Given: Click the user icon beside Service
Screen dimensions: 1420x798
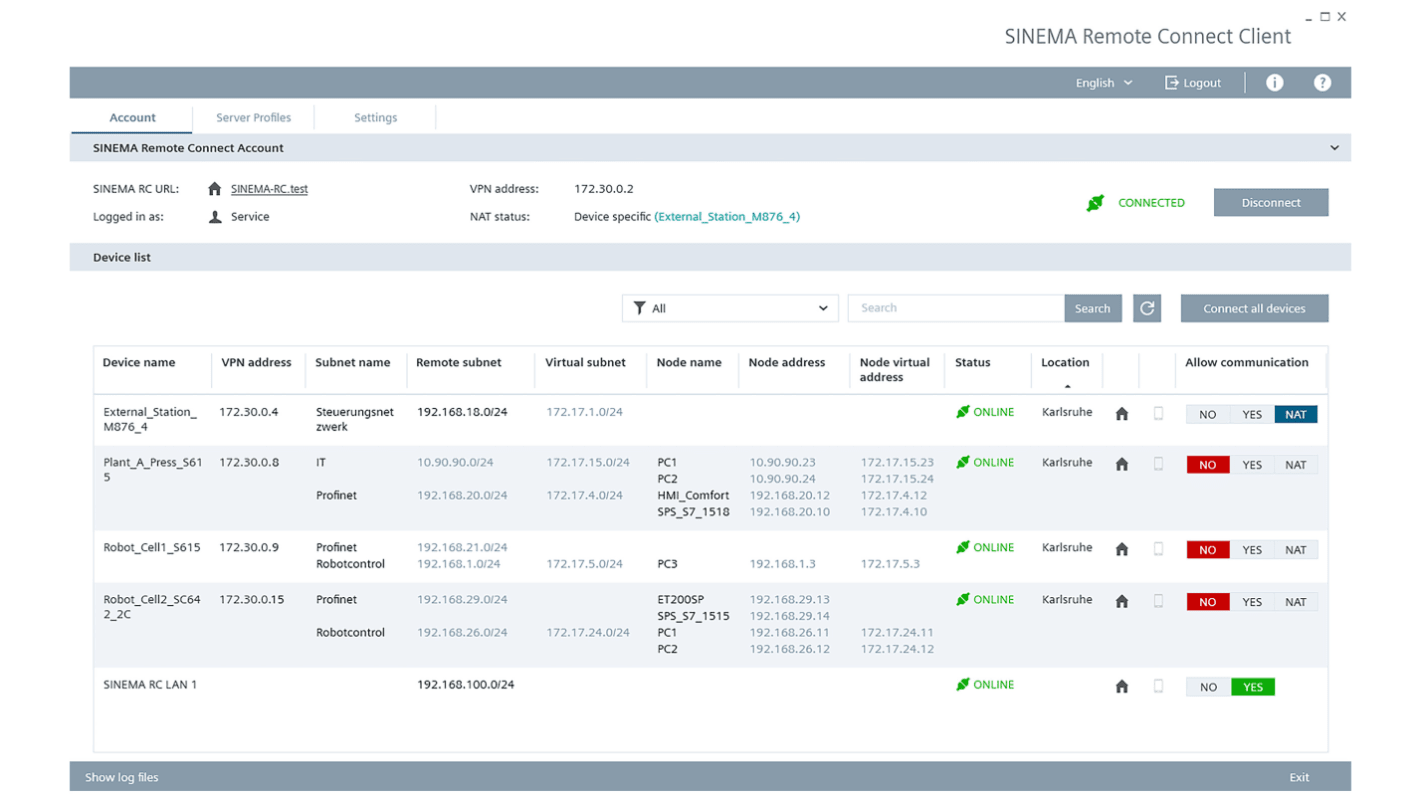Looking at the screenshot, I should pos(213,216).
